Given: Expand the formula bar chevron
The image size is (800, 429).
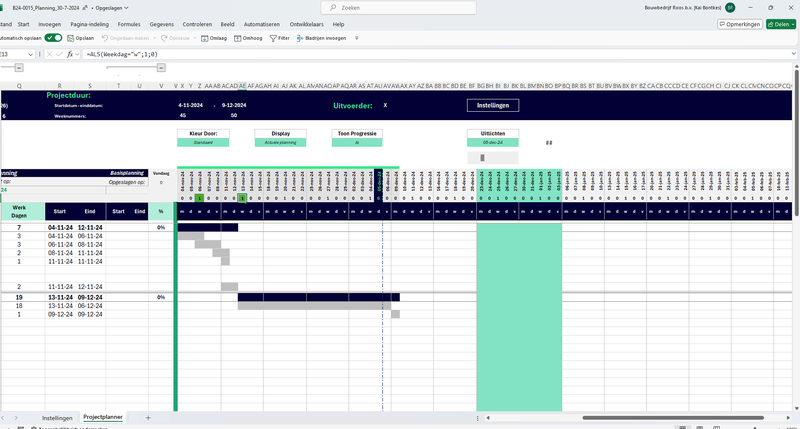Looking at the screenshot, I should 793,54.
